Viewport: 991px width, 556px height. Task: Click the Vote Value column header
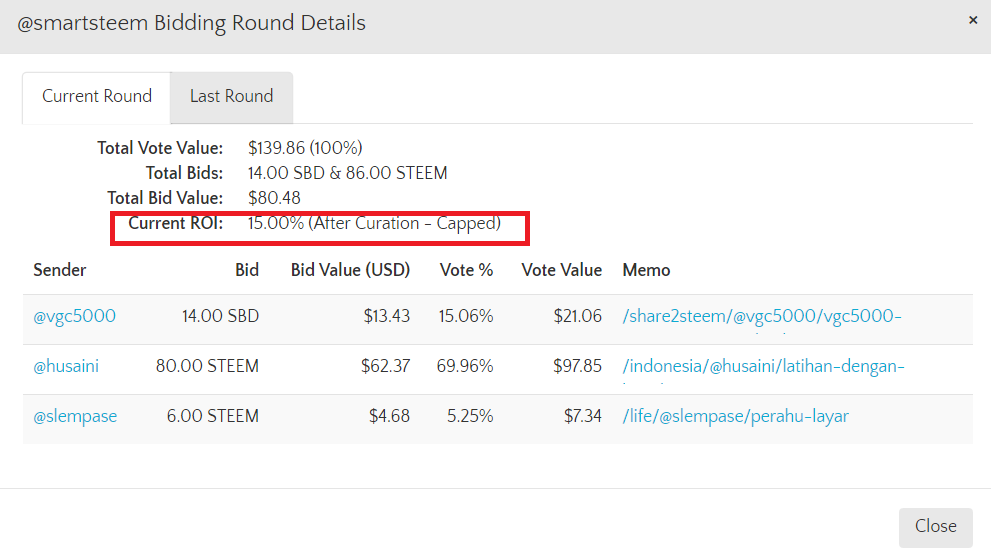pos(561,270)
